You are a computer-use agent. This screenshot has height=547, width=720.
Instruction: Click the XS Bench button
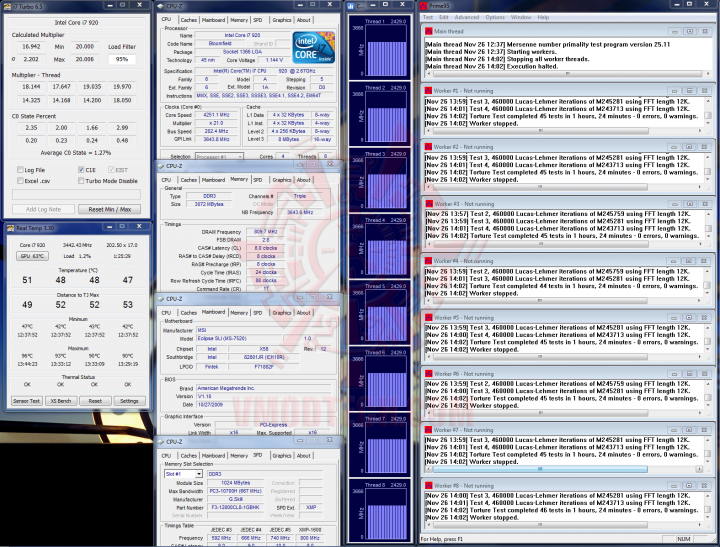[61, 401]
